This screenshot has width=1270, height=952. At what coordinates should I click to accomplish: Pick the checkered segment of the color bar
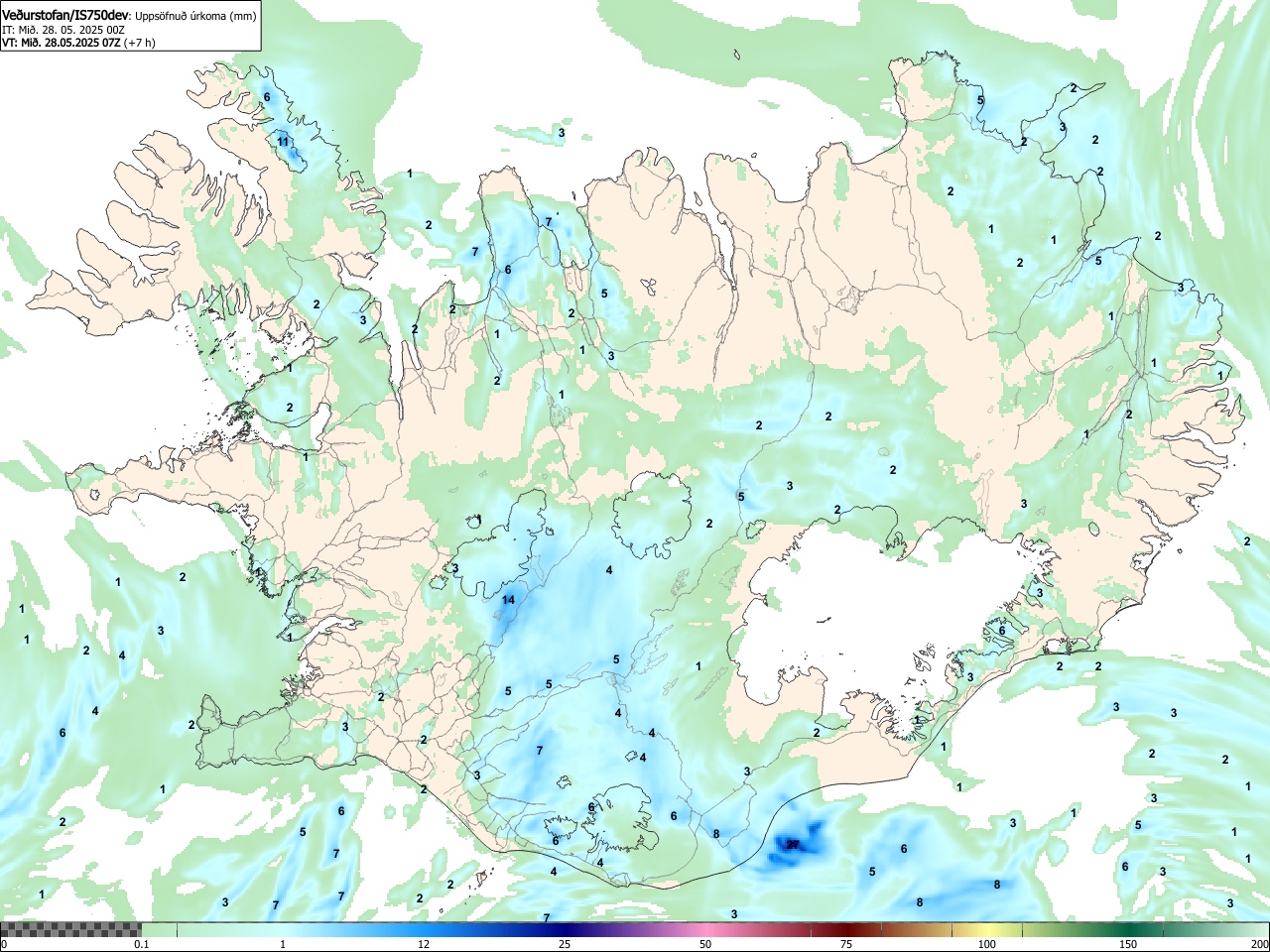[x=70, y=929]
